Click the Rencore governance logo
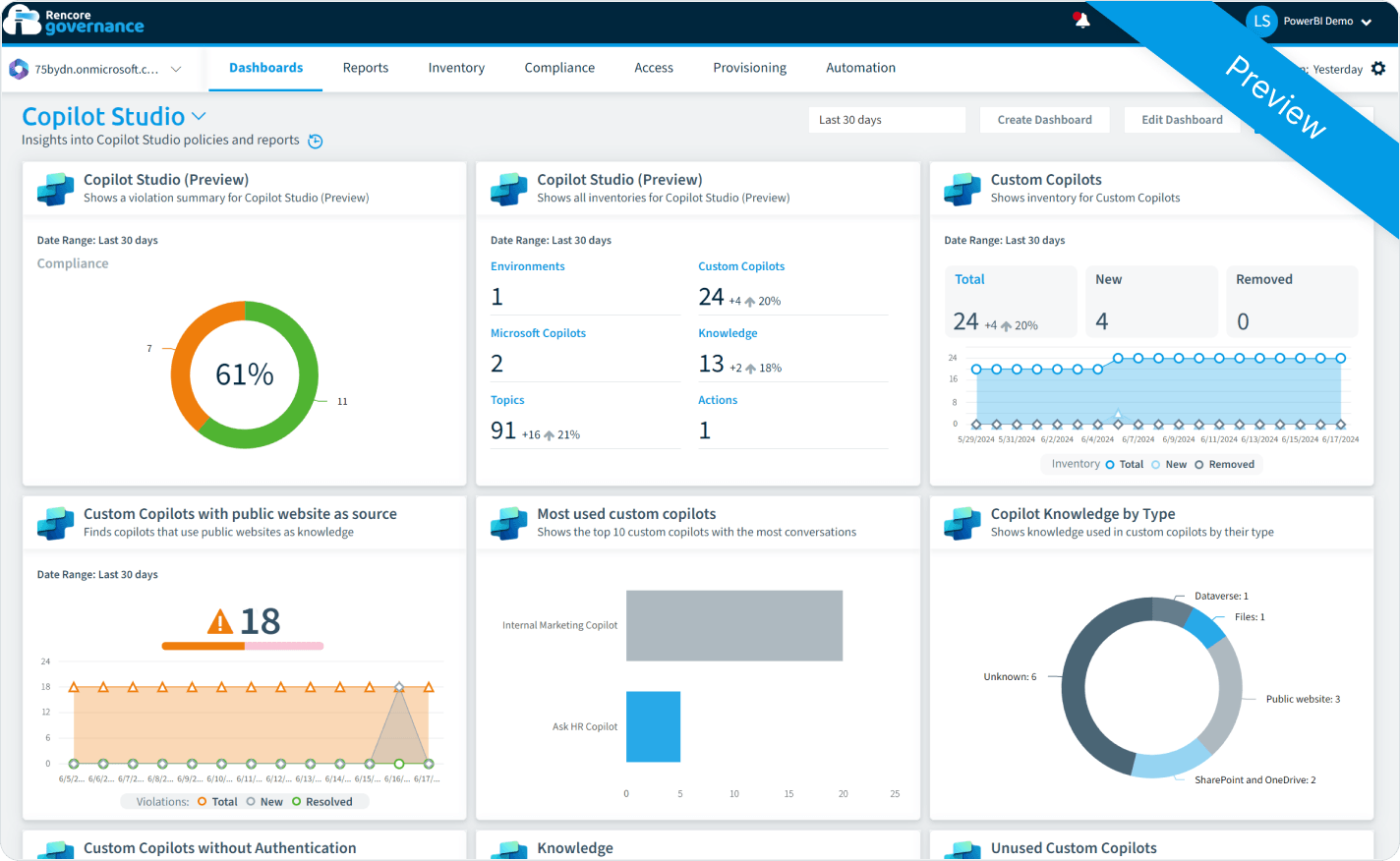This screenshot has height=861, width=1400. [75, 21]
